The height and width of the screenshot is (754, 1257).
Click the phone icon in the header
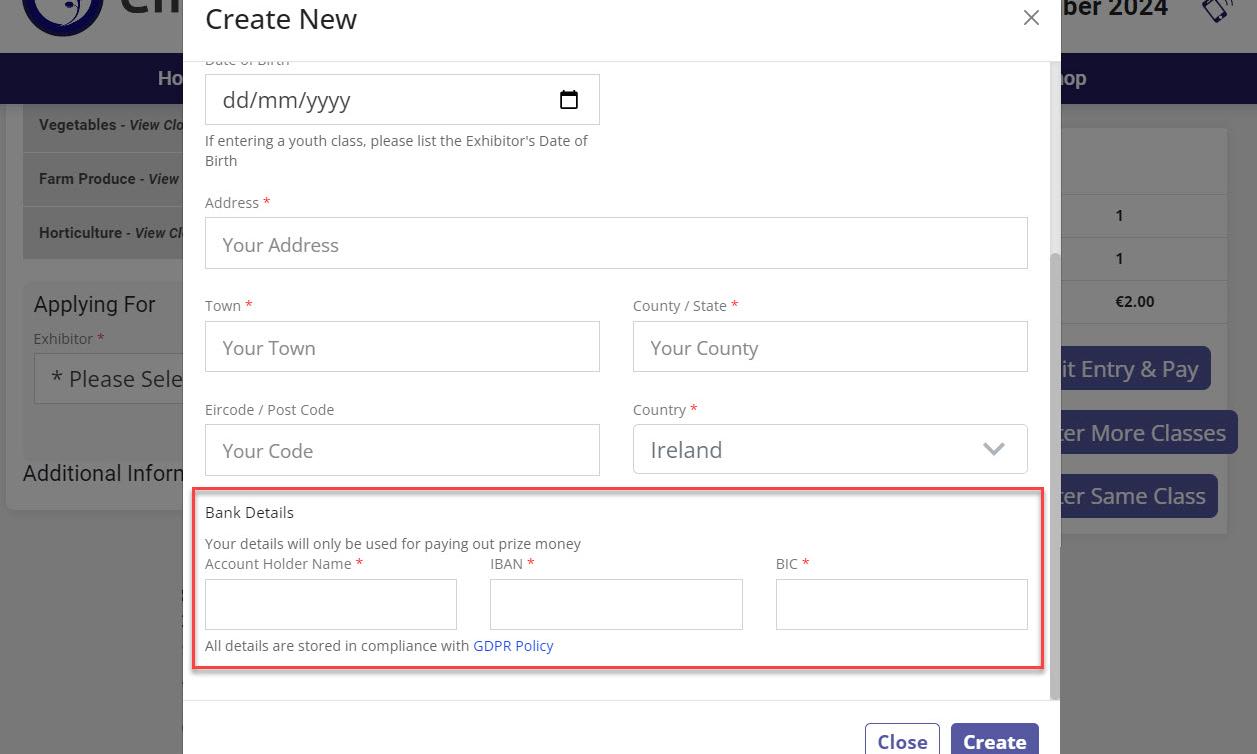(x=1216, y=10)
